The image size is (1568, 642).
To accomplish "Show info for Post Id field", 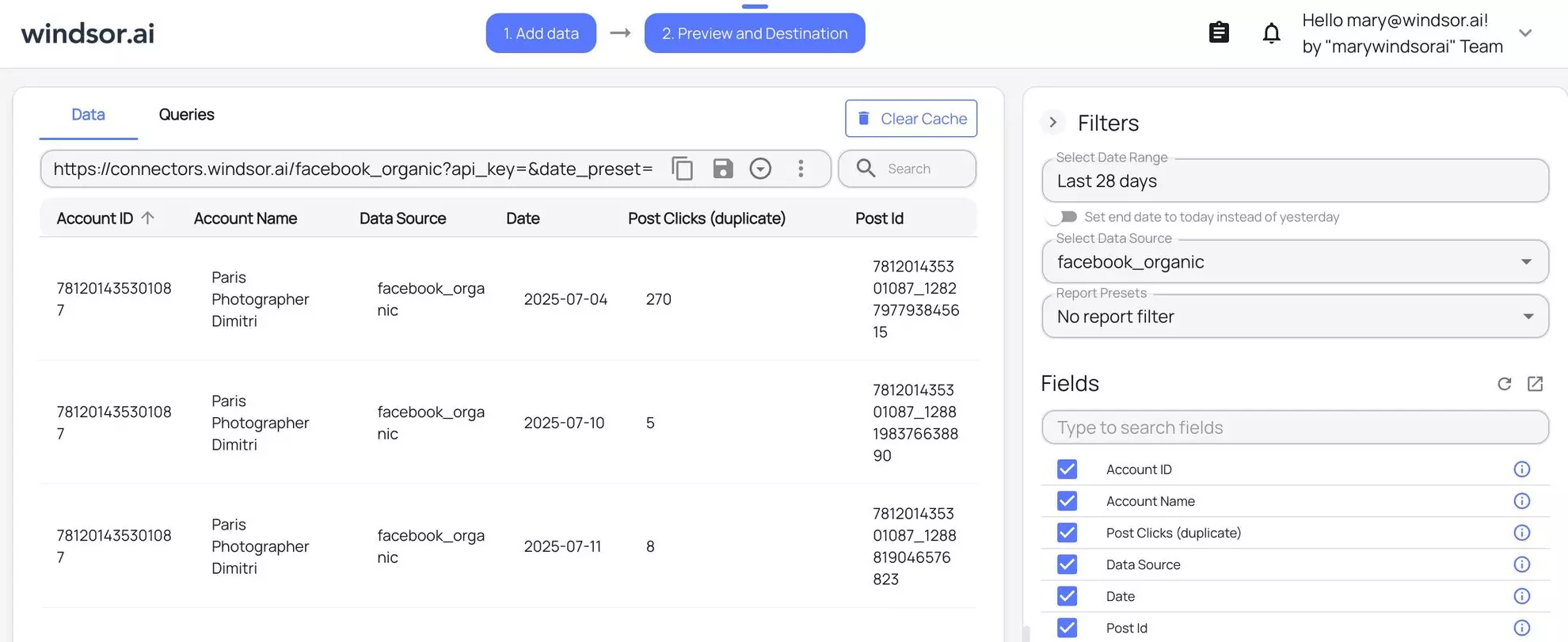I will pos(1521,628).
